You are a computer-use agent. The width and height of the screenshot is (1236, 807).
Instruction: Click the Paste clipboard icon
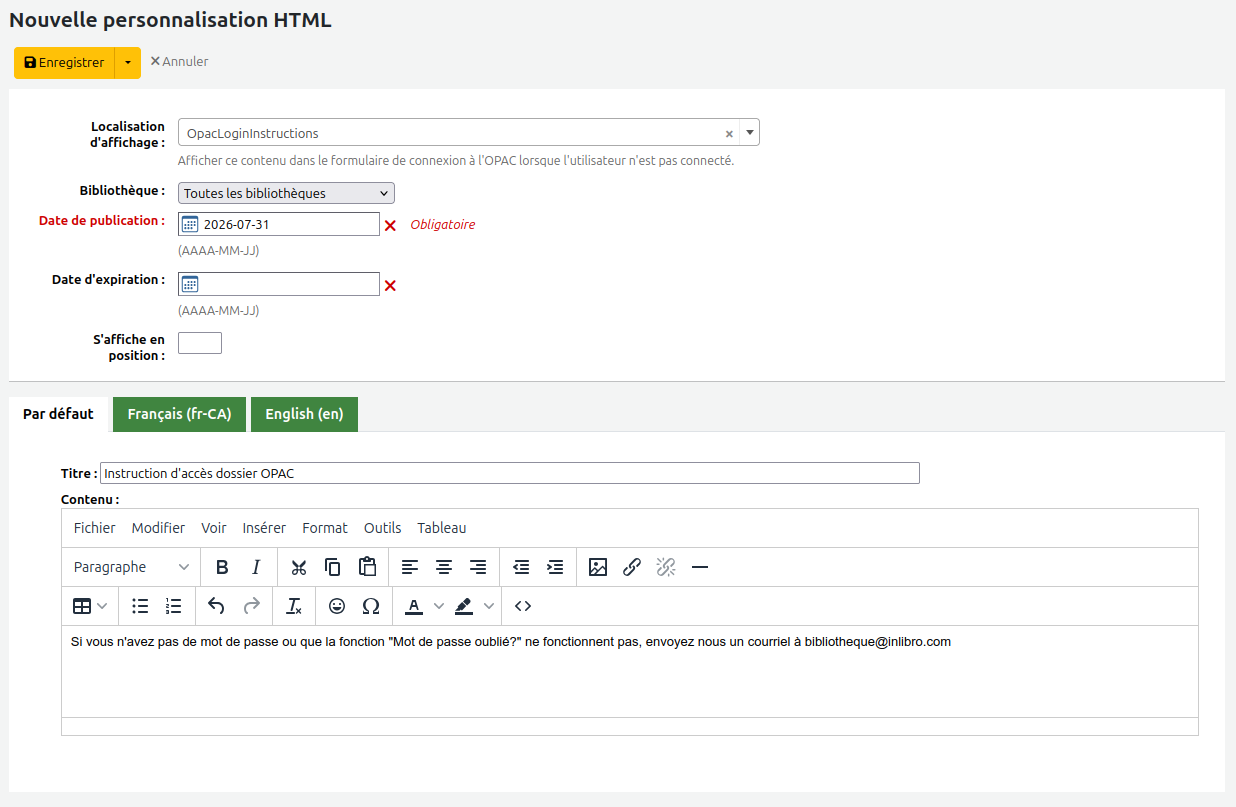click(x=367, y=567)
